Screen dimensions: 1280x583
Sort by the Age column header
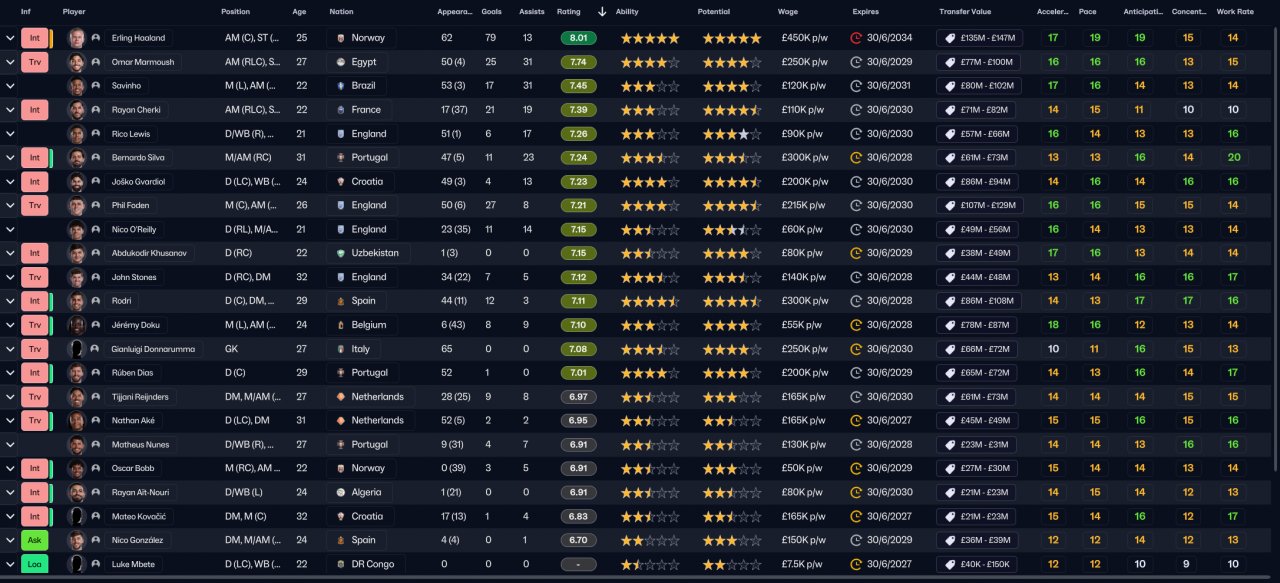click(299, 12)
